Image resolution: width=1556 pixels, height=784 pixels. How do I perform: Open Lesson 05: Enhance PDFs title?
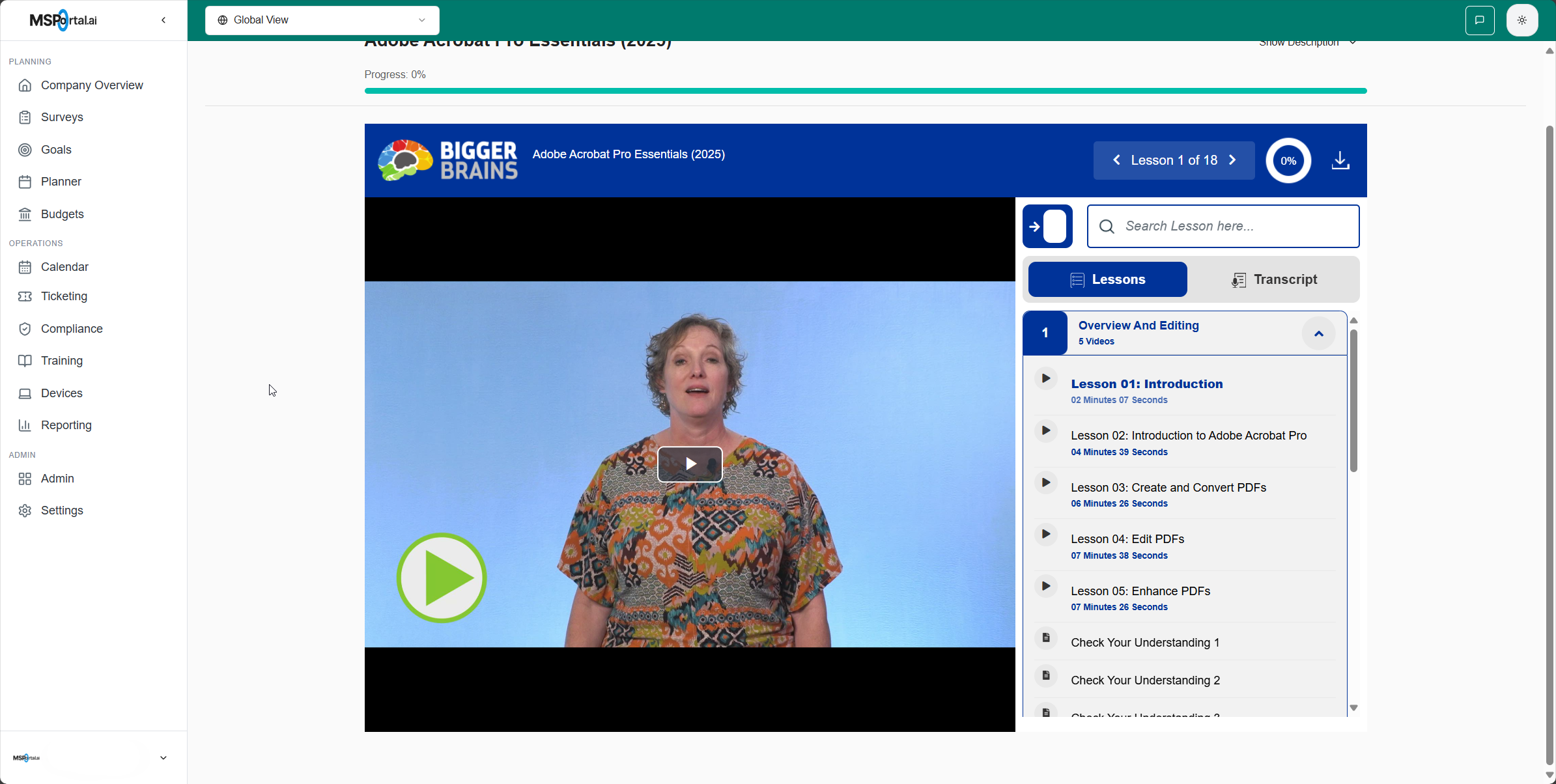(x=1140, y=591)
